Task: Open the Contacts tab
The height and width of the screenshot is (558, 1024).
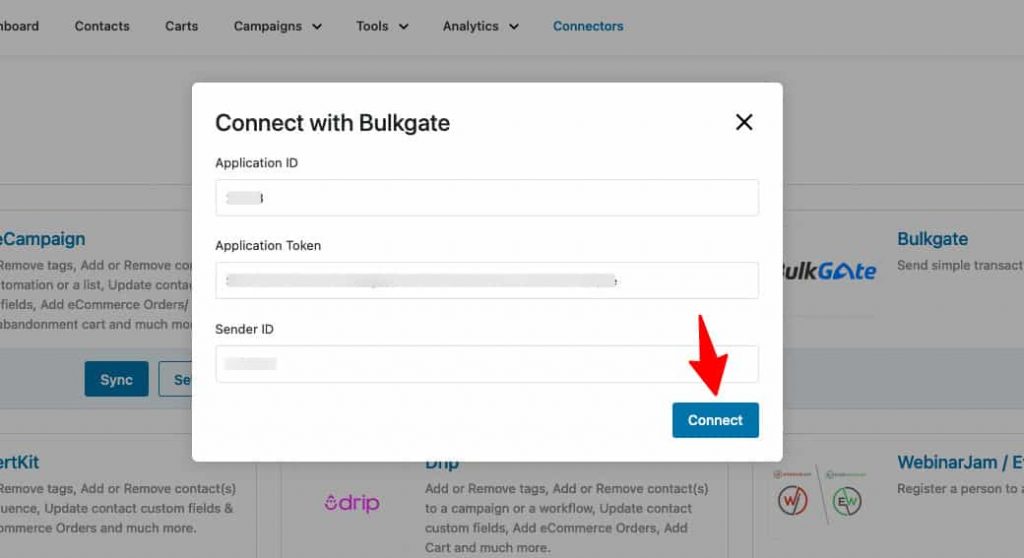Action: click(x=102, y=26)
